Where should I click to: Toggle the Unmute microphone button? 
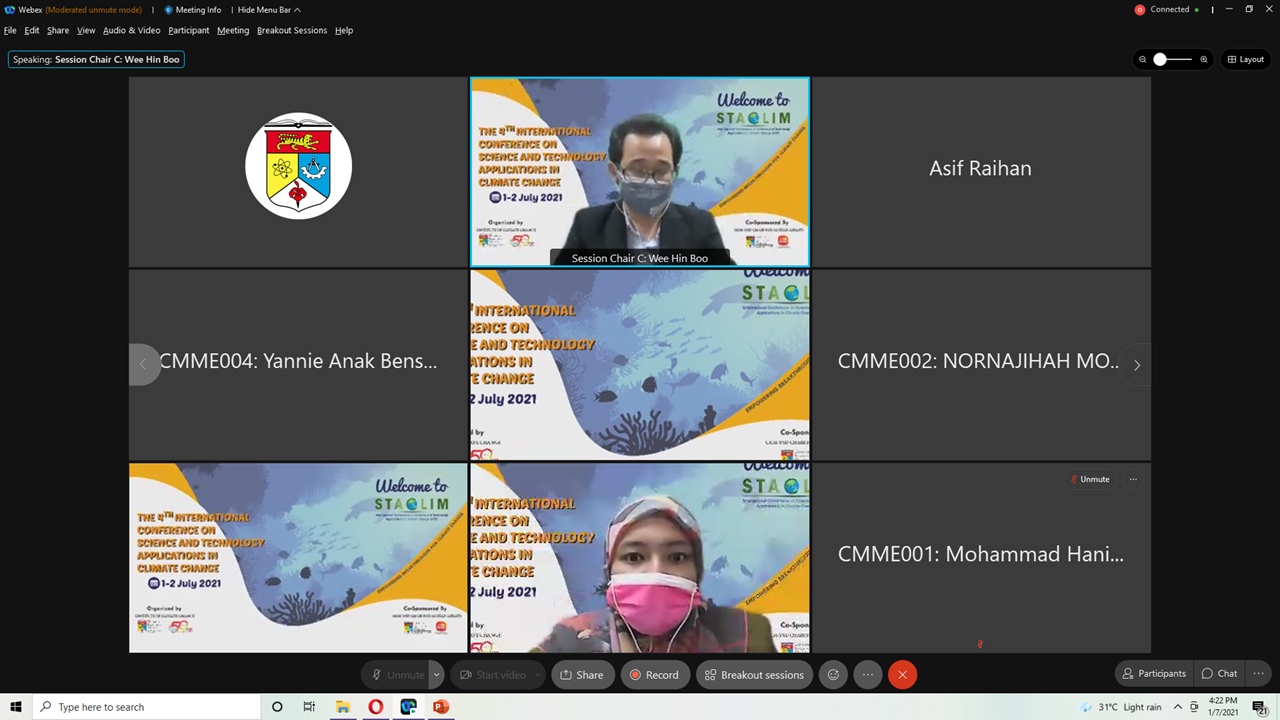pos(396,675)
